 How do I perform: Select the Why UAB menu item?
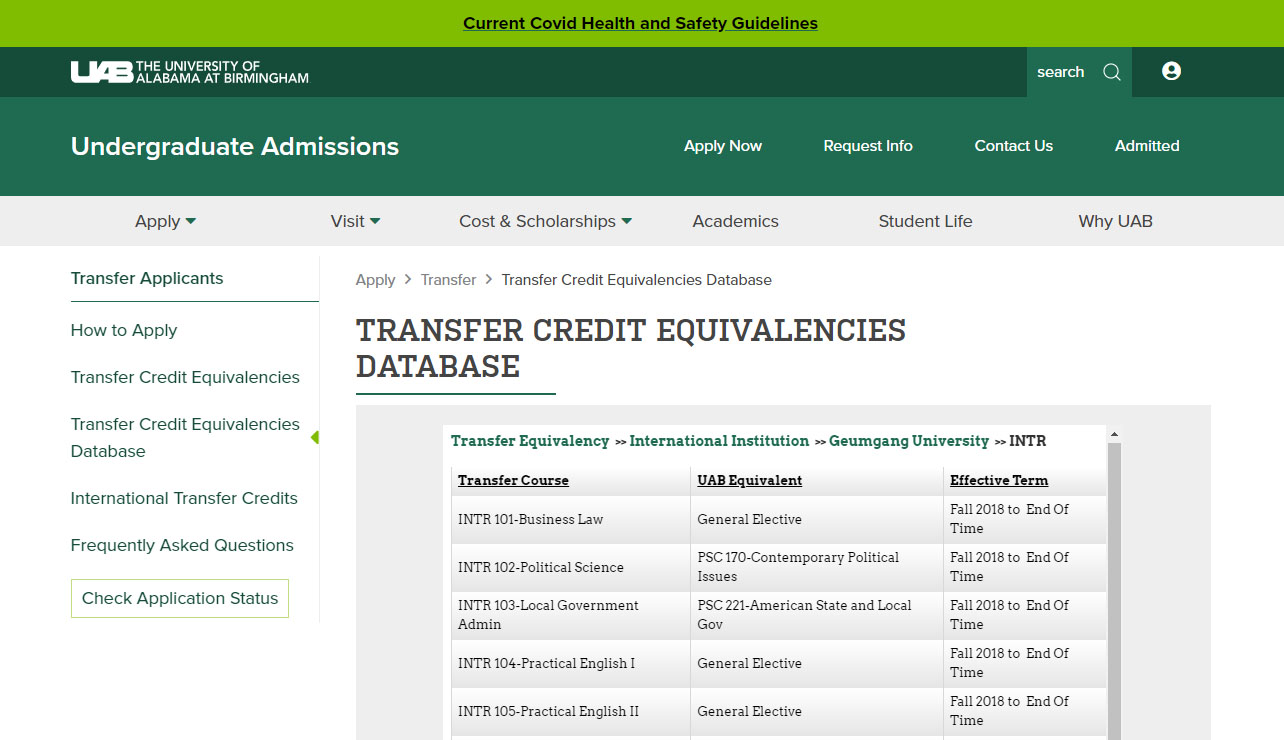tap(1115, 221)
